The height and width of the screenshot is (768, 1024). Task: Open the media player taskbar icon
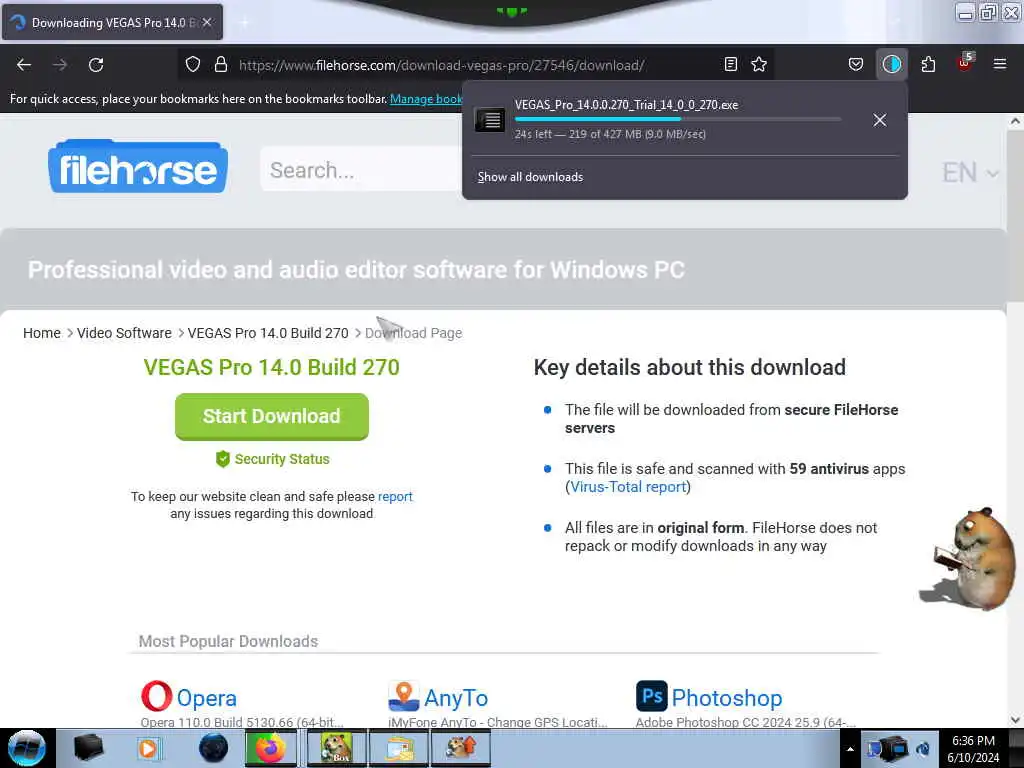(x=148, y=748)
